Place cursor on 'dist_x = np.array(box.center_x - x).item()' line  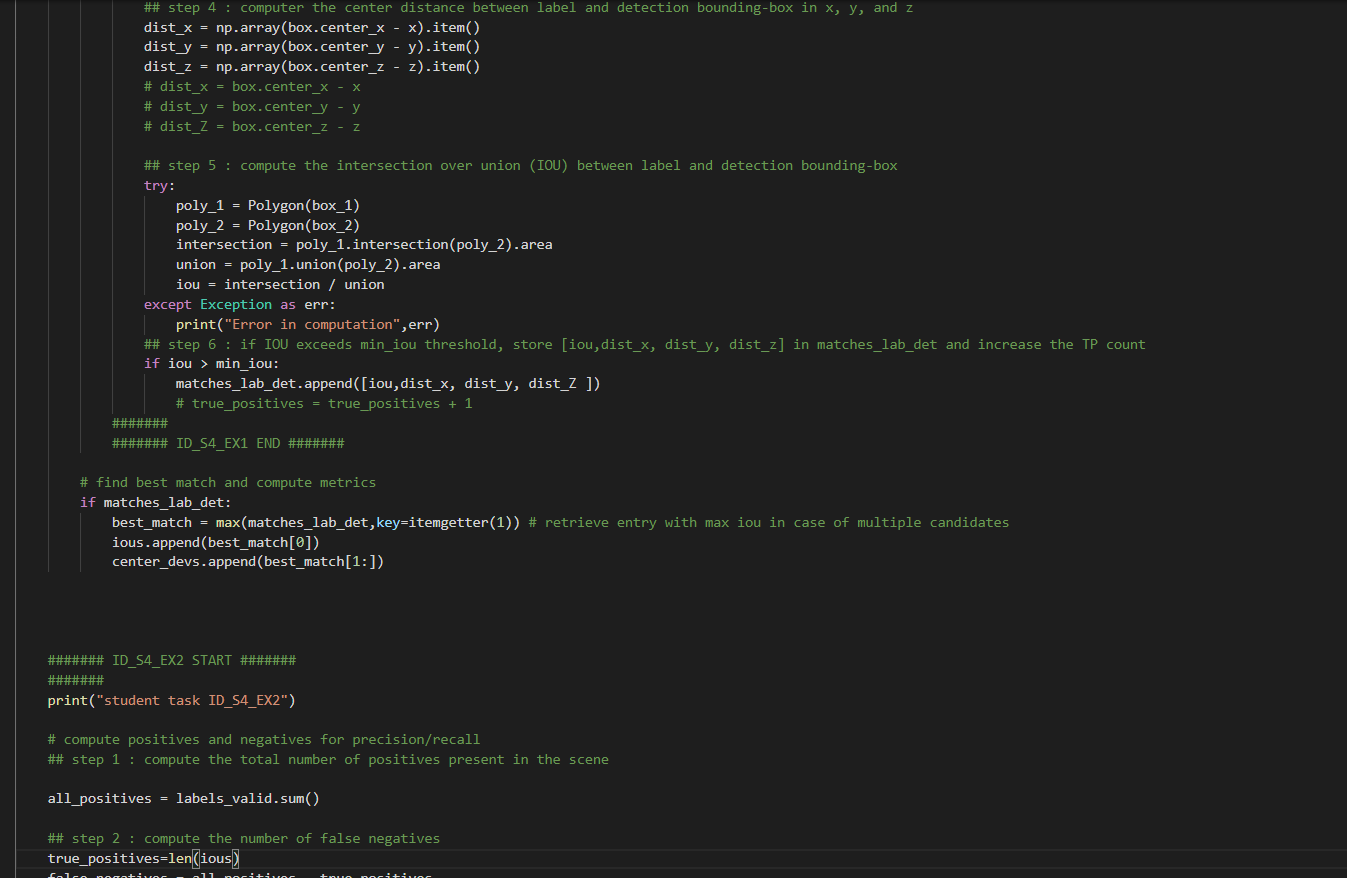coord(312,27)
